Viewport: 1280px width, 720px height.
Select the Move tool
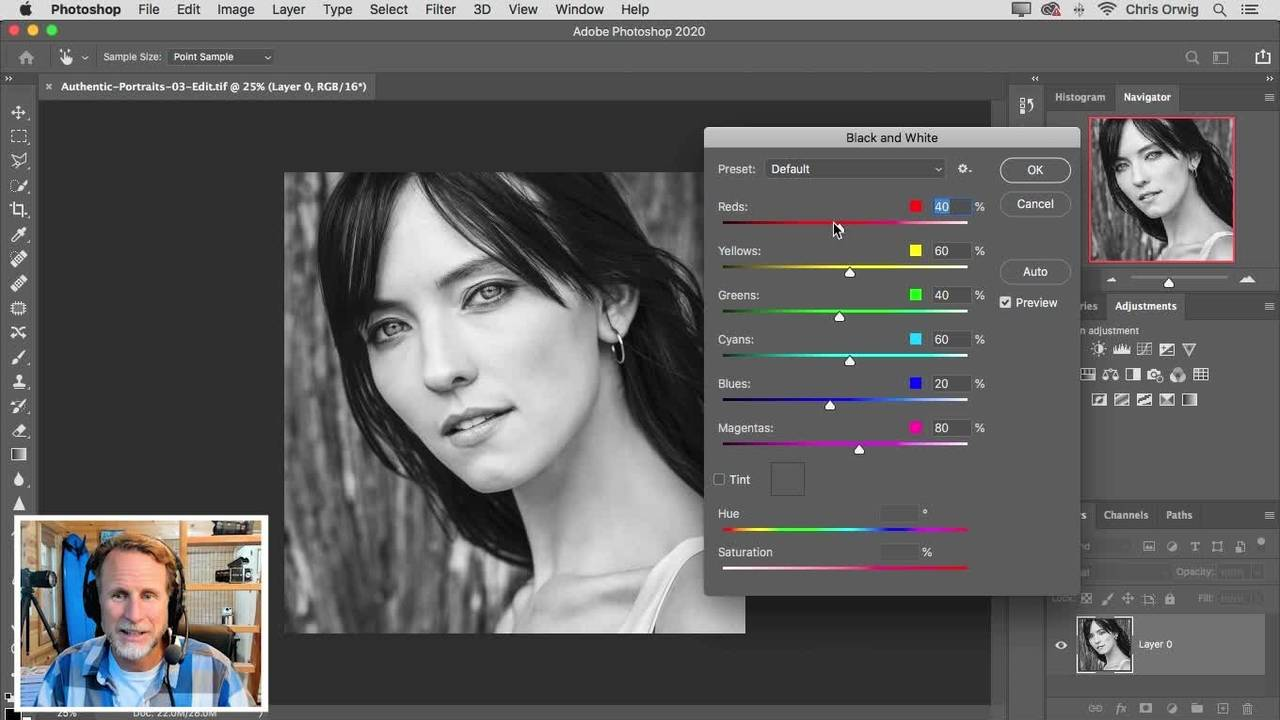click(19, 112)
